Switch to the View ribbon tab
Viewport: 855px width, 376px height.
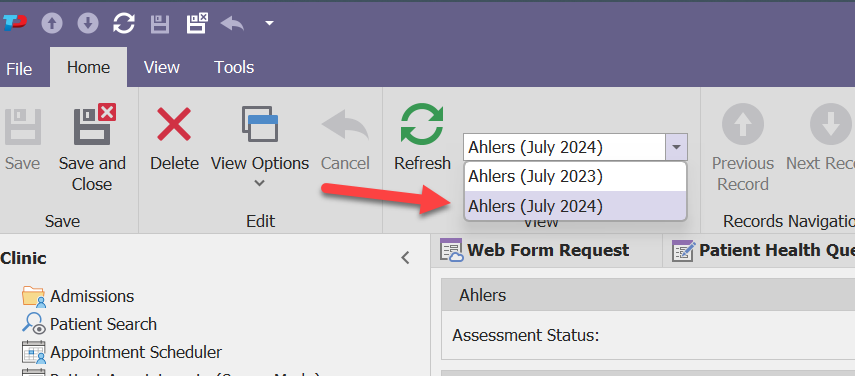(161, 68)
